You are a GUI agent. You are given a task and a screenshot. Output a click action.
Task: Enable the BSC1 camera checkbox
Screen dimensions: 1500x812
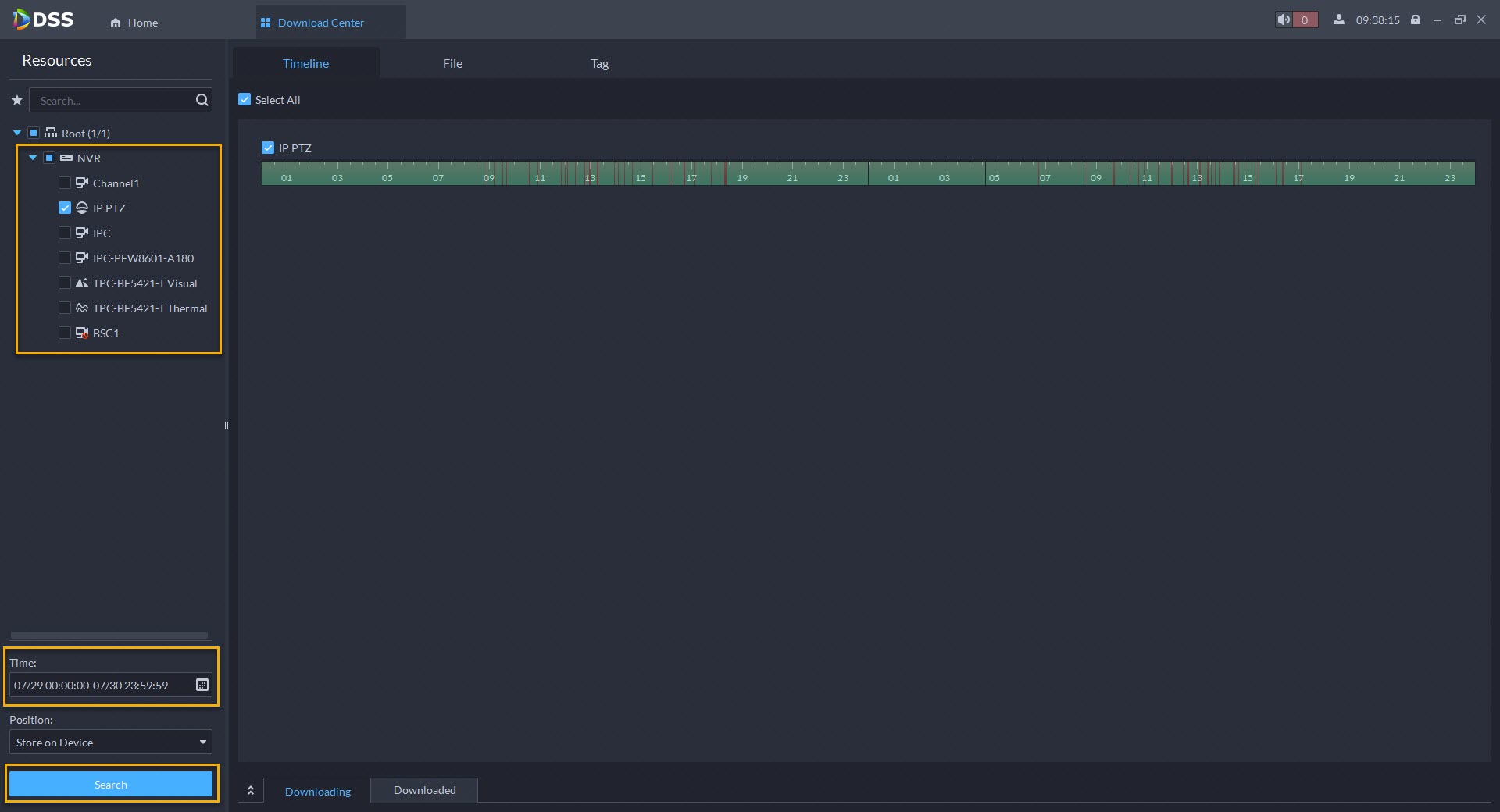point(65,333)
